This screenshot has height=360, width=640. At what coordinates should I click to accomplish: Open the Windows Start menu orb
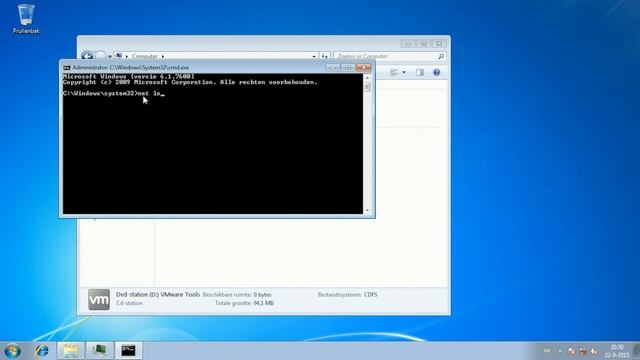(x=12, y=351)
